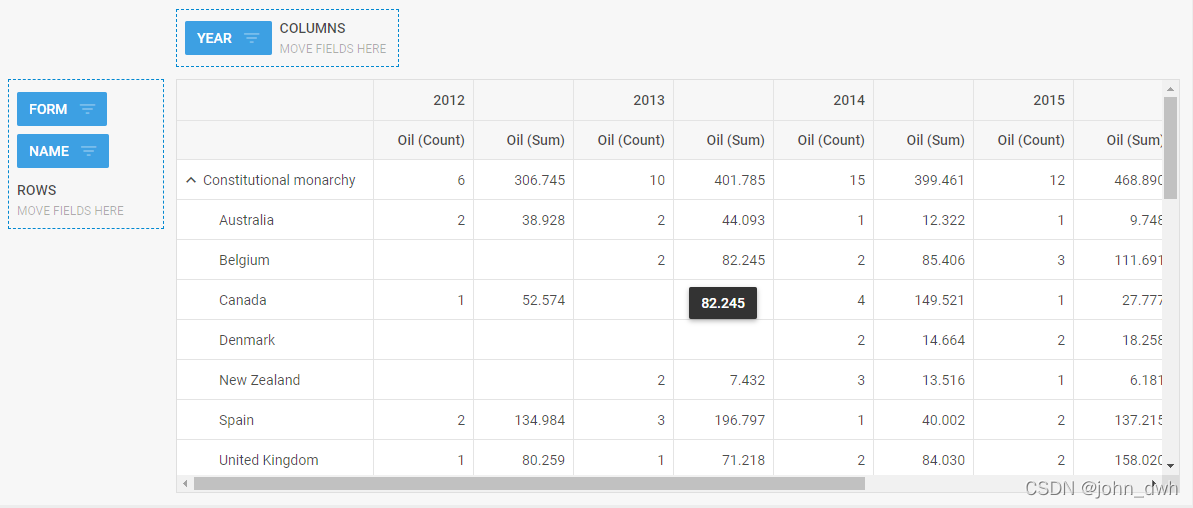Screen dimensions: 1193x508
Task: Click the 149.521 cell for Canada
Action: pyautogui.click(x=924, y=300)
